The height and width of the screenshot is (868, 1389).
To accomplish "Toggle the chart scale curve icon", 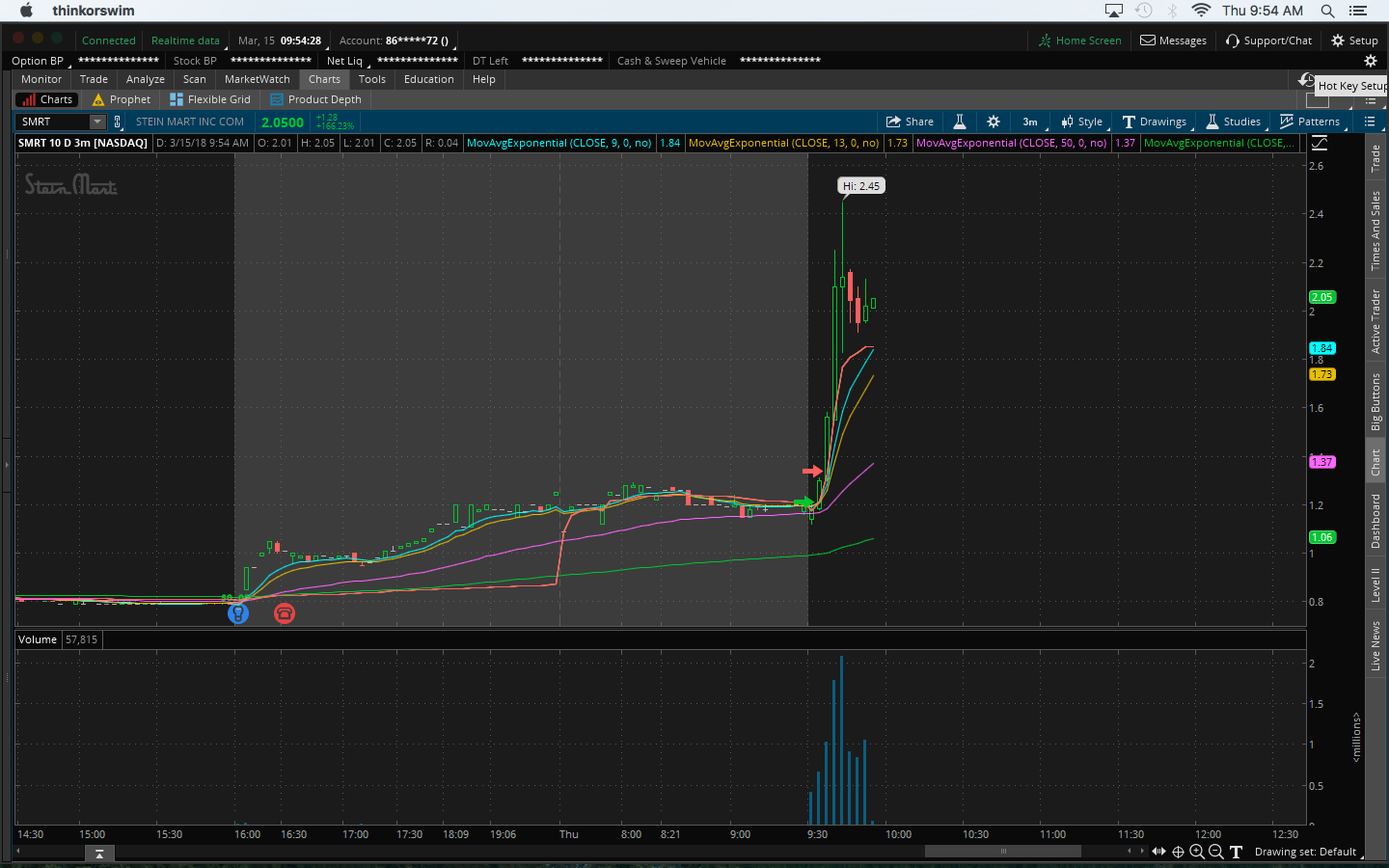I will click(1320, 143).
